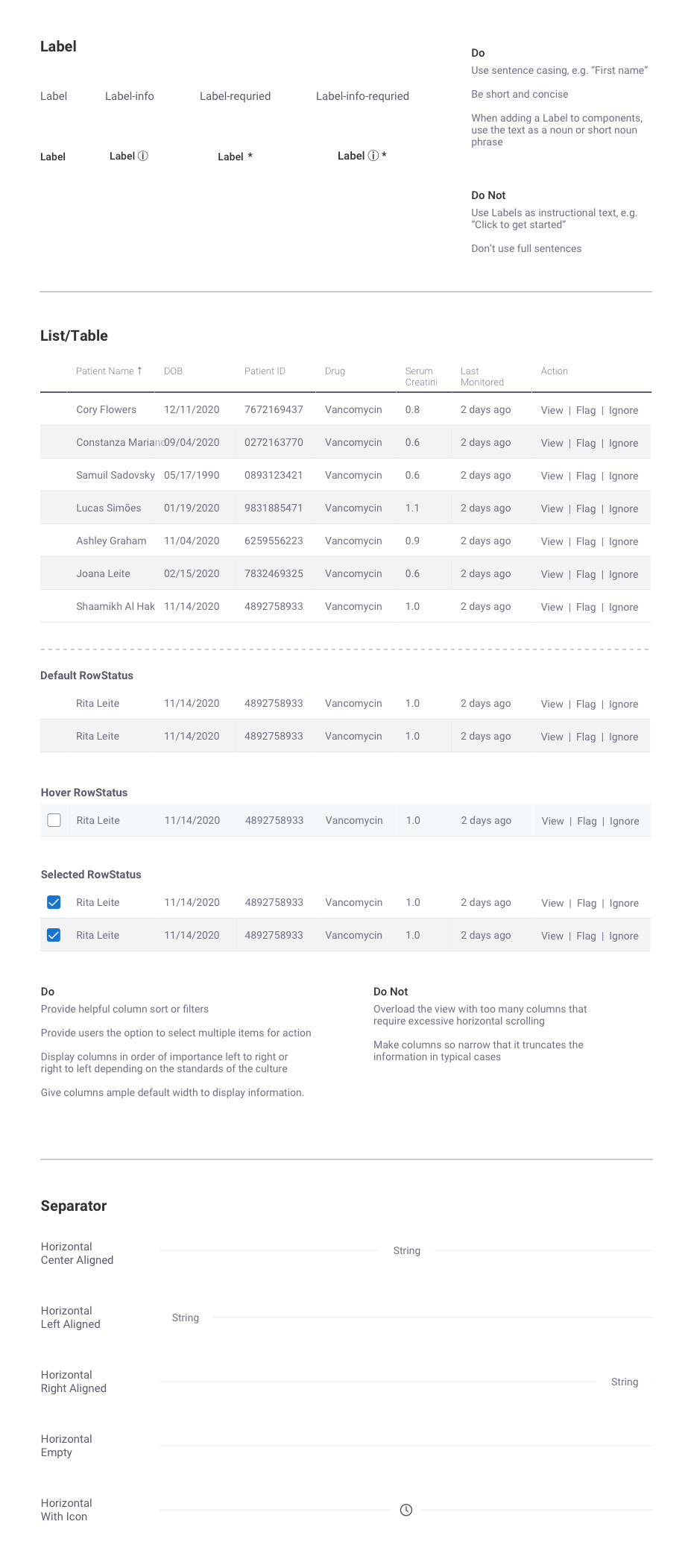The width and height of the screenshot is (691, 1568).
Task: Click String label in the center-aligned separator
Action: click(x=407, y=1250)
